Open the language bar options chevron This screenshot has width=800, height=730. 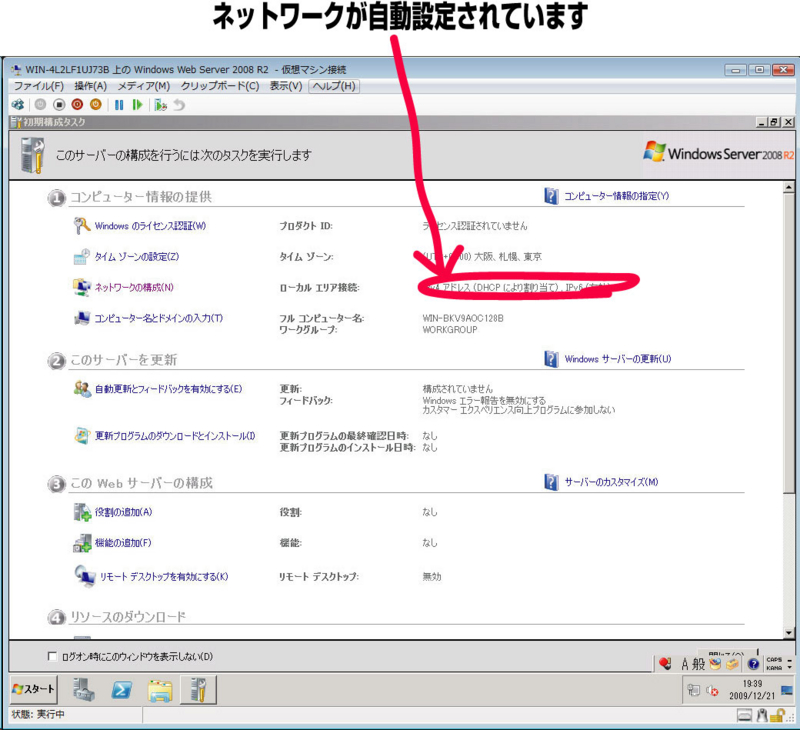click(x=789, y=665)
